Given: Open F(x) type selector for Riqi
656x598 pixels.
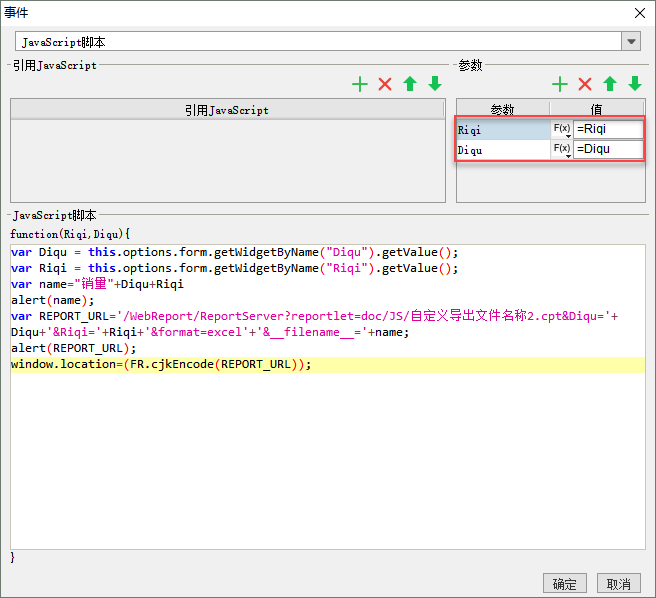Looking at the screenshot, I should point(561,129).
